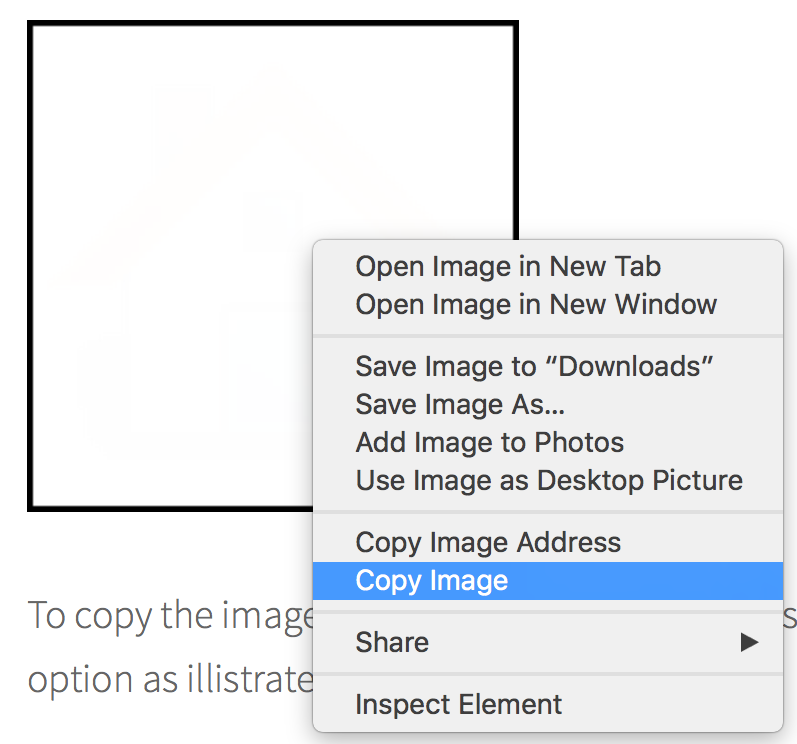Click the word "To" starting the paragraph

point(46,615)
